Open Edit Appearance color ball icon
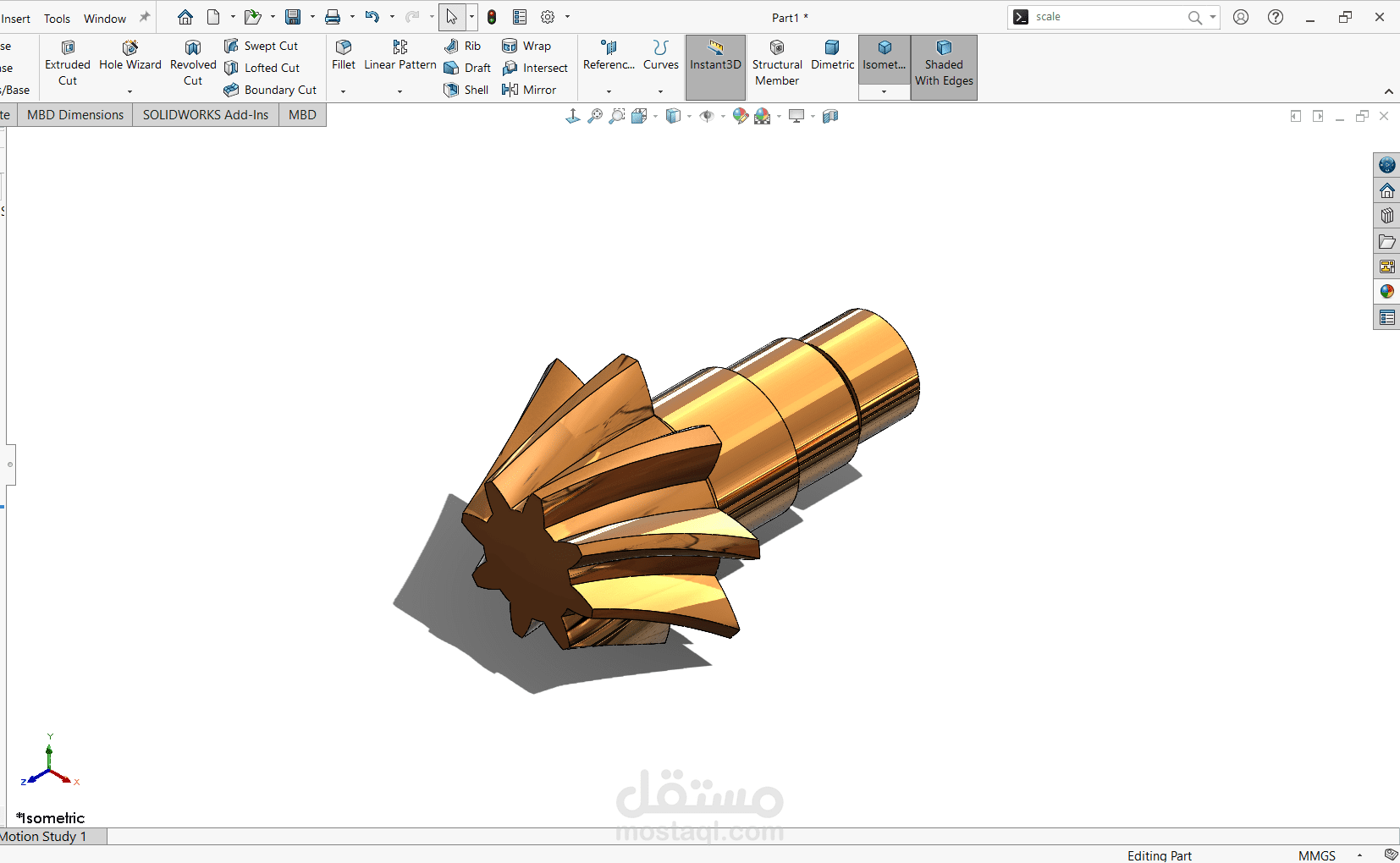The image size is (1400, 863). tap(741, 116)
